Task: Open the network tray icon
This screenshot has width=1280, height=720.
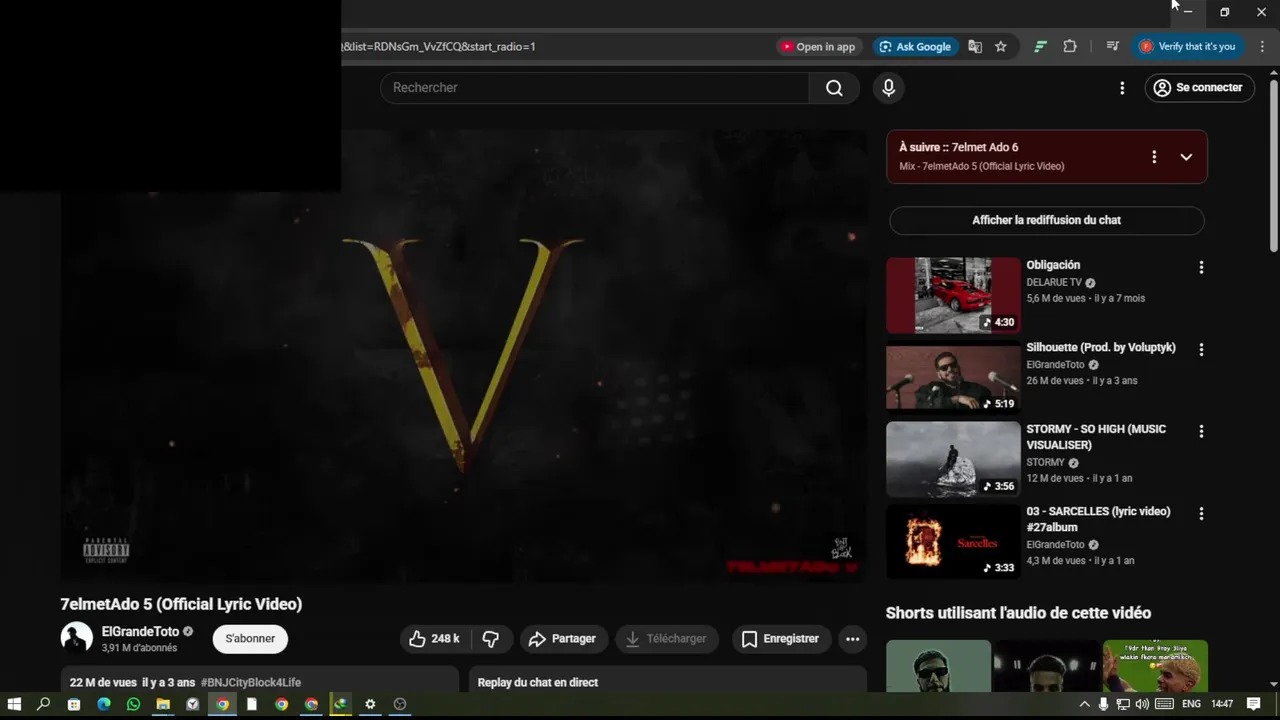Action: (1123, 704)
